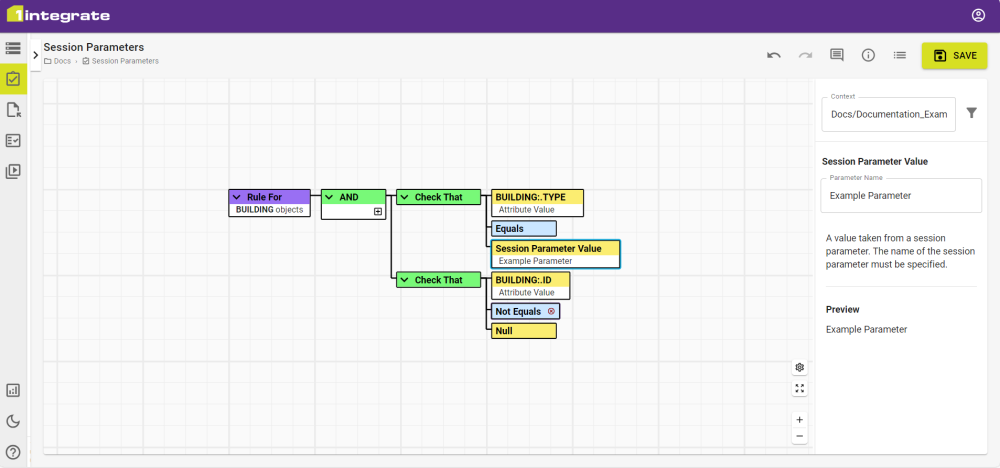The width and height of the screenshot is (1000, 468).
Task: Open the user account icon
Action: [x=978, y=15]
